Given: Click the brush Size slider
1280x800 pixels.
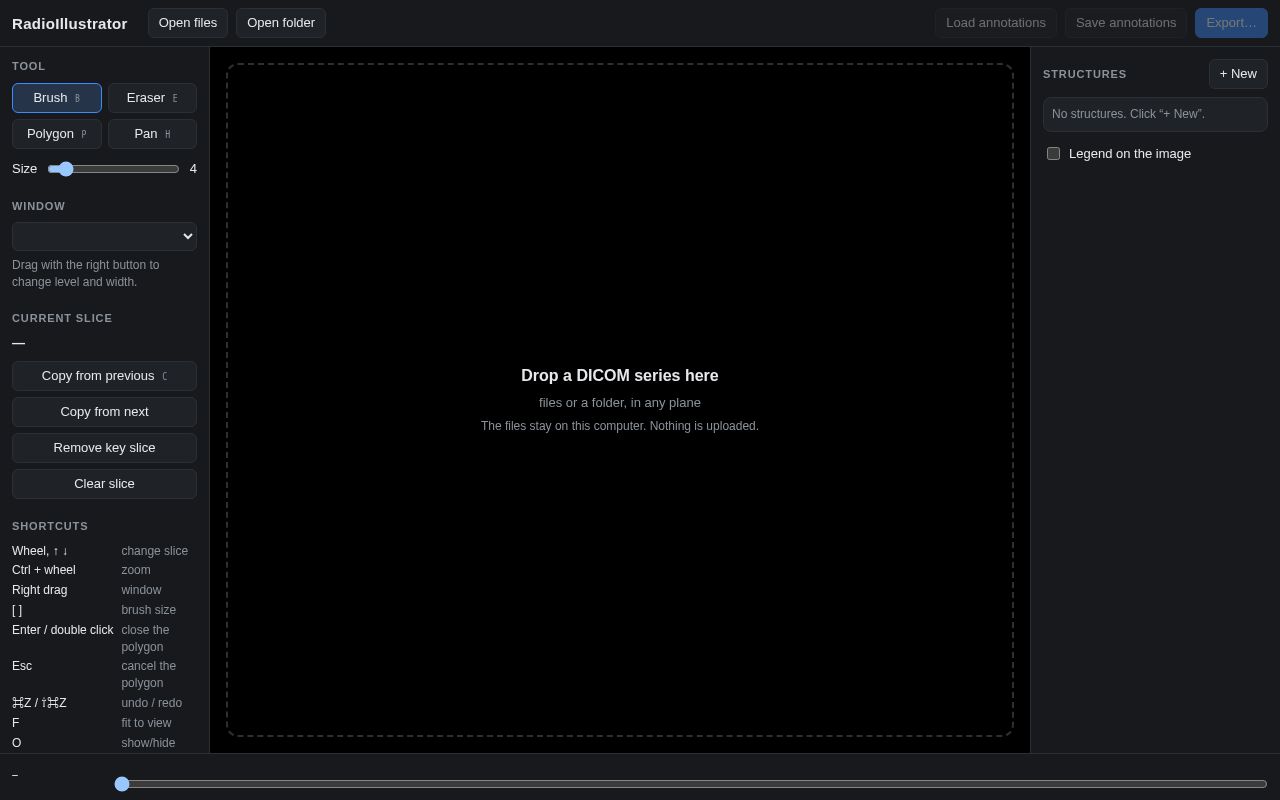Looking at the screenshot, I should 113,169.
